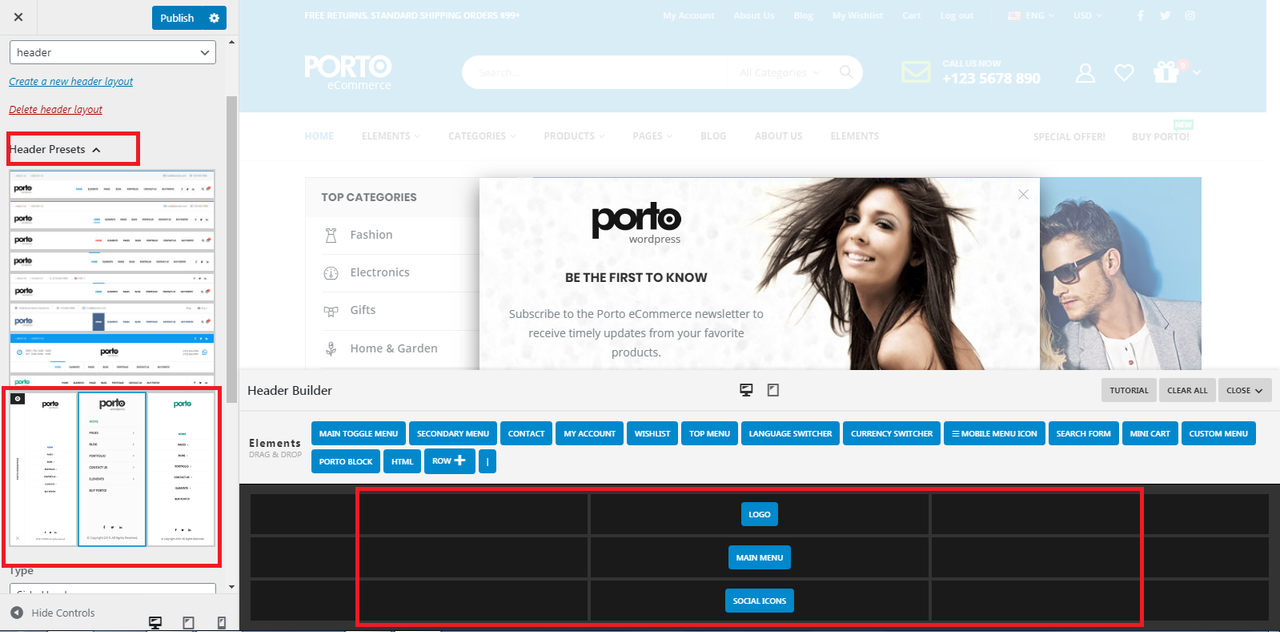This screenshot has width=1280, height=632.
Task: Click the divider '|' element button
Action: (x=487, y=461)
